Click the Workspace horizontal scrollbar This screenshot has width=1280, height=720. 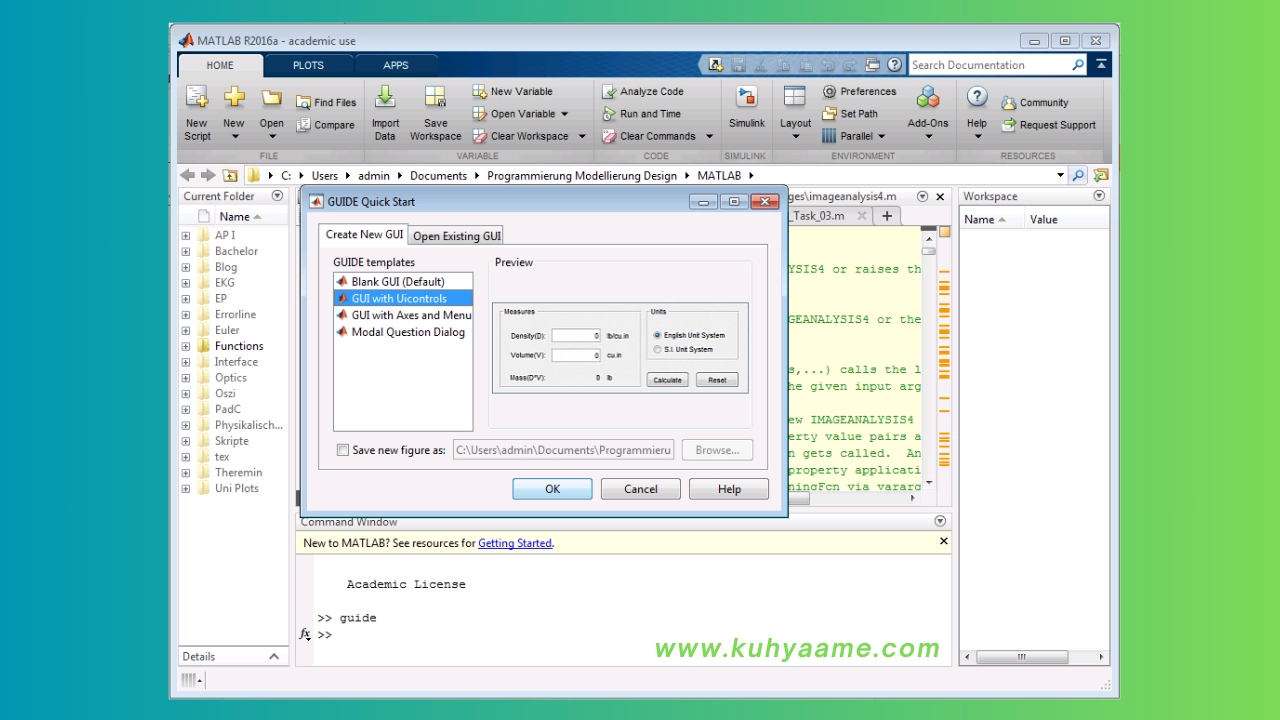point(1022,657)
